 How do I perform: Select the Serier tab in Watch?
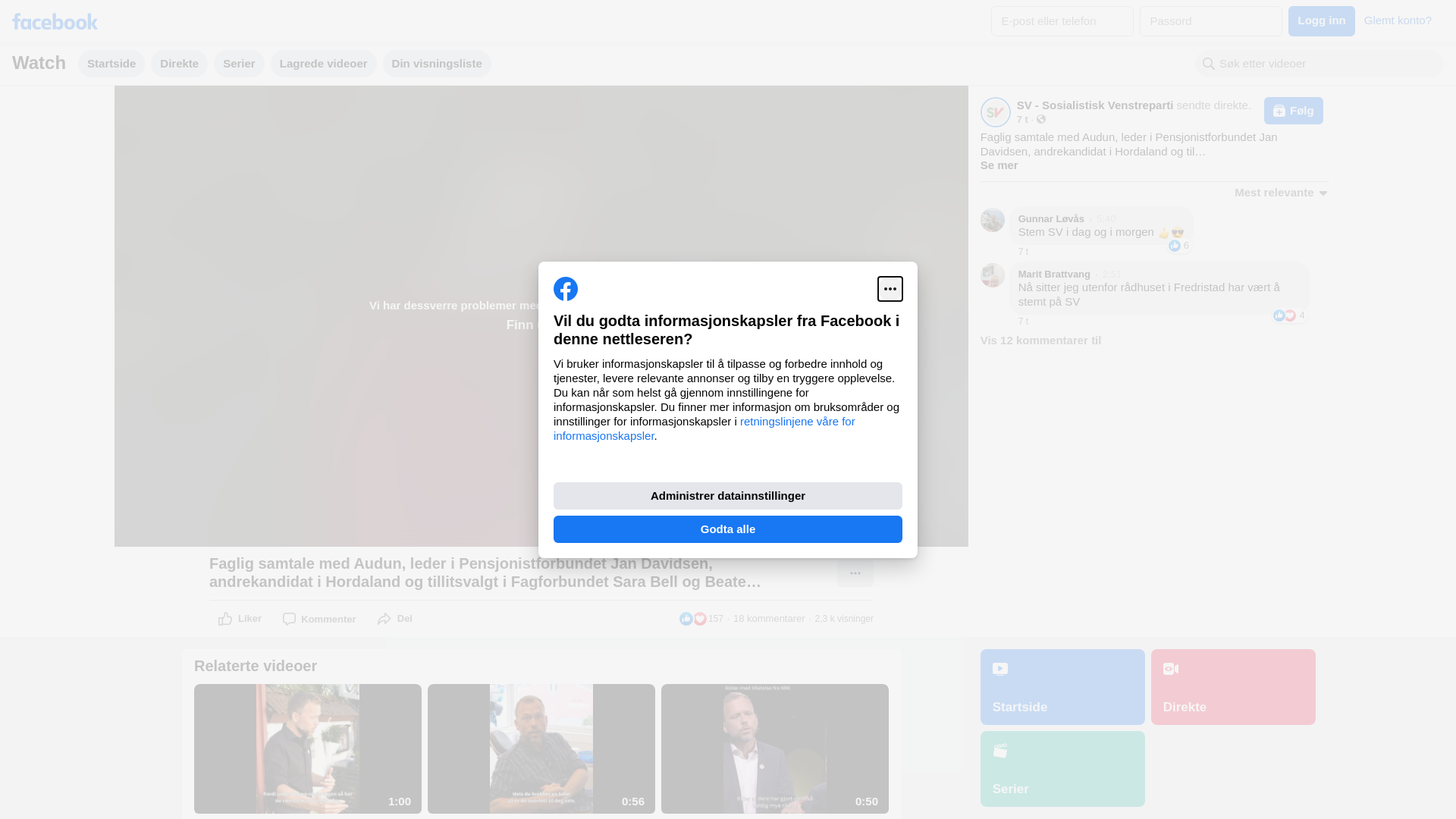pos(239,64)
